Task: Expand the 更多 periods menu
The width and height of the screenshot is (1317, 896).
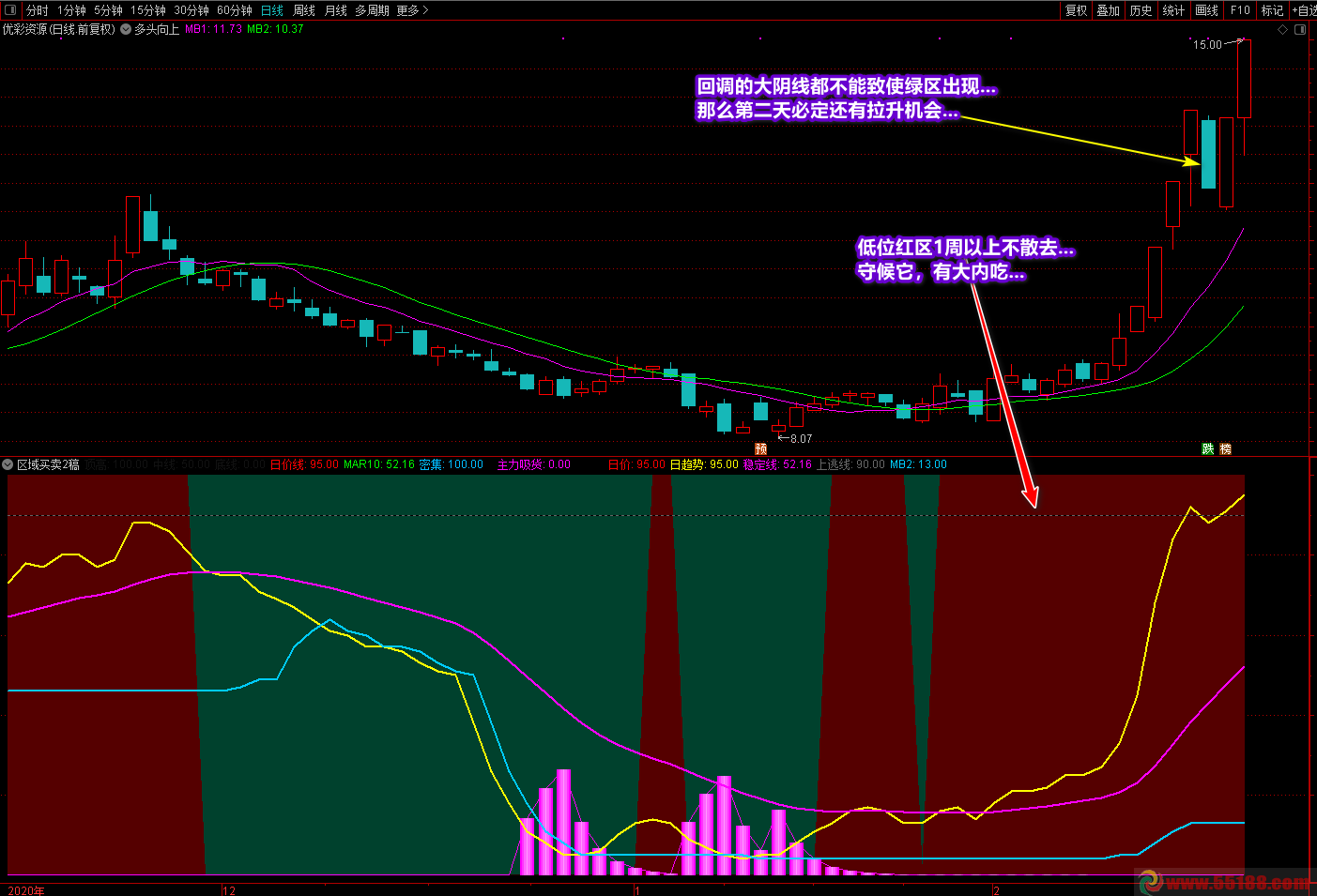Action: [412, 10]
